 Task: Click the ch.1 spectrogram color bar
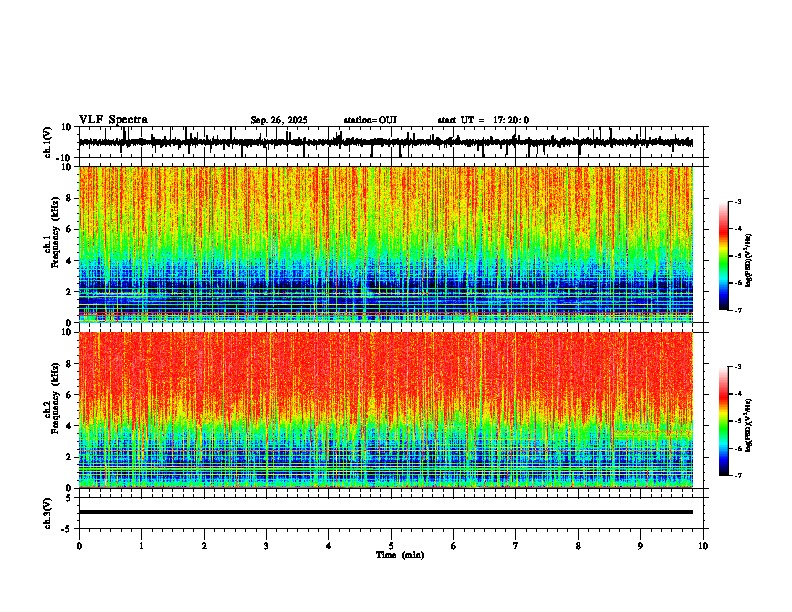coord(724,256)
